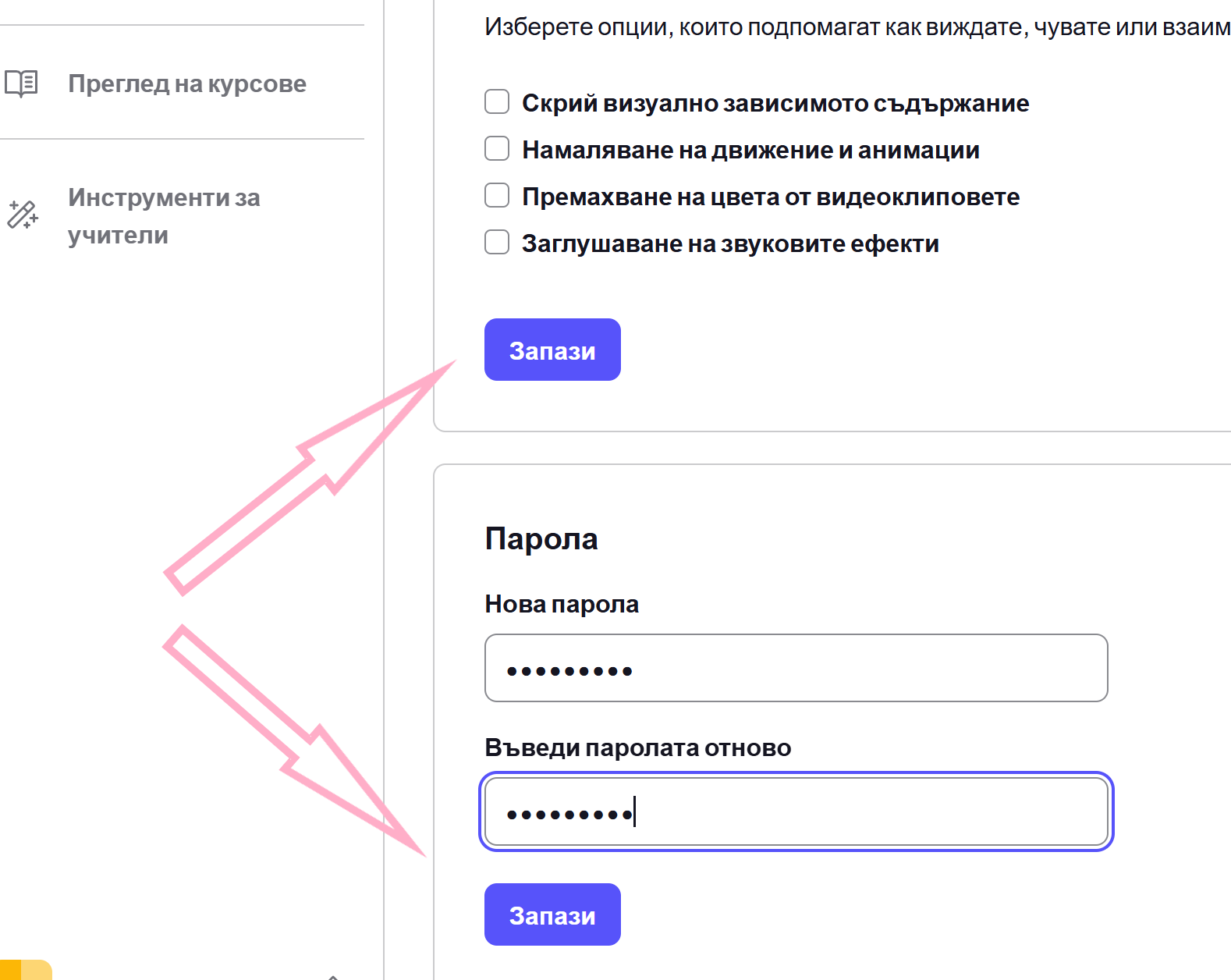The image size is (1231, 980).
Task: Click the Въведи паролата отново input field
Action: (x=796, y=811)
